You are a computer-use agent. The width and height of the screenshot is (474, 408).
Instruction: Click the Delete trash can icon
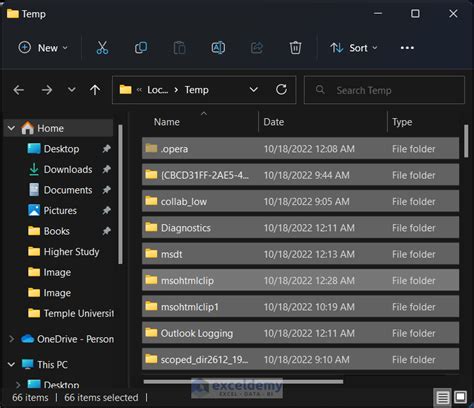coord(295,48)
